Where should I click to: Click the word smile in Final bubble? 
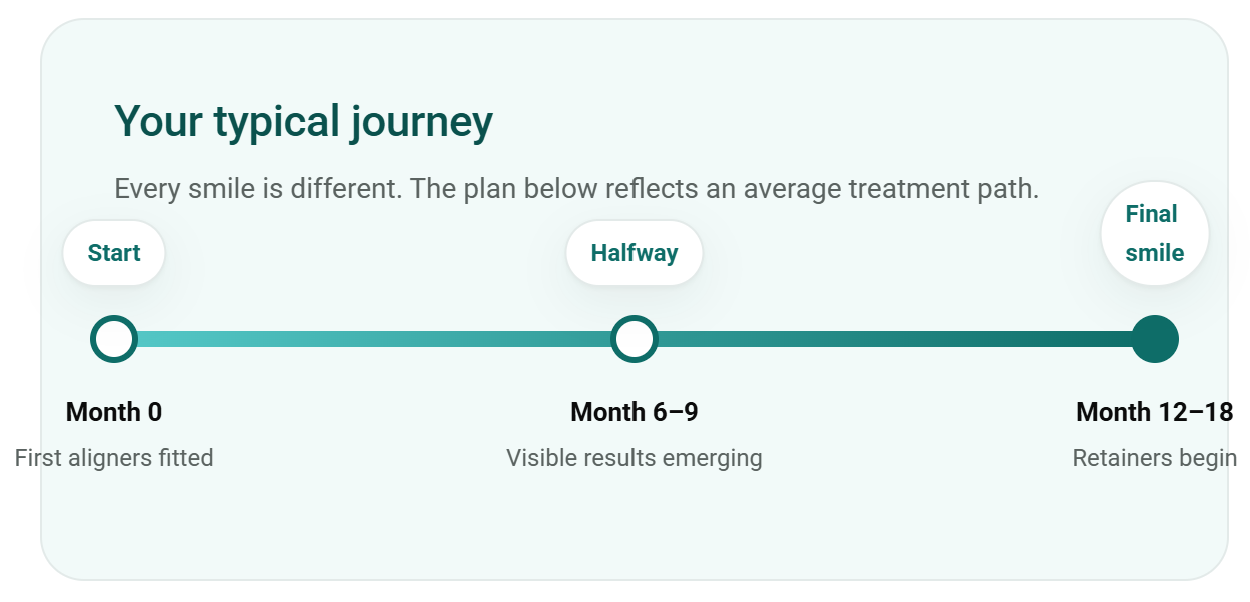(1155, 253)
